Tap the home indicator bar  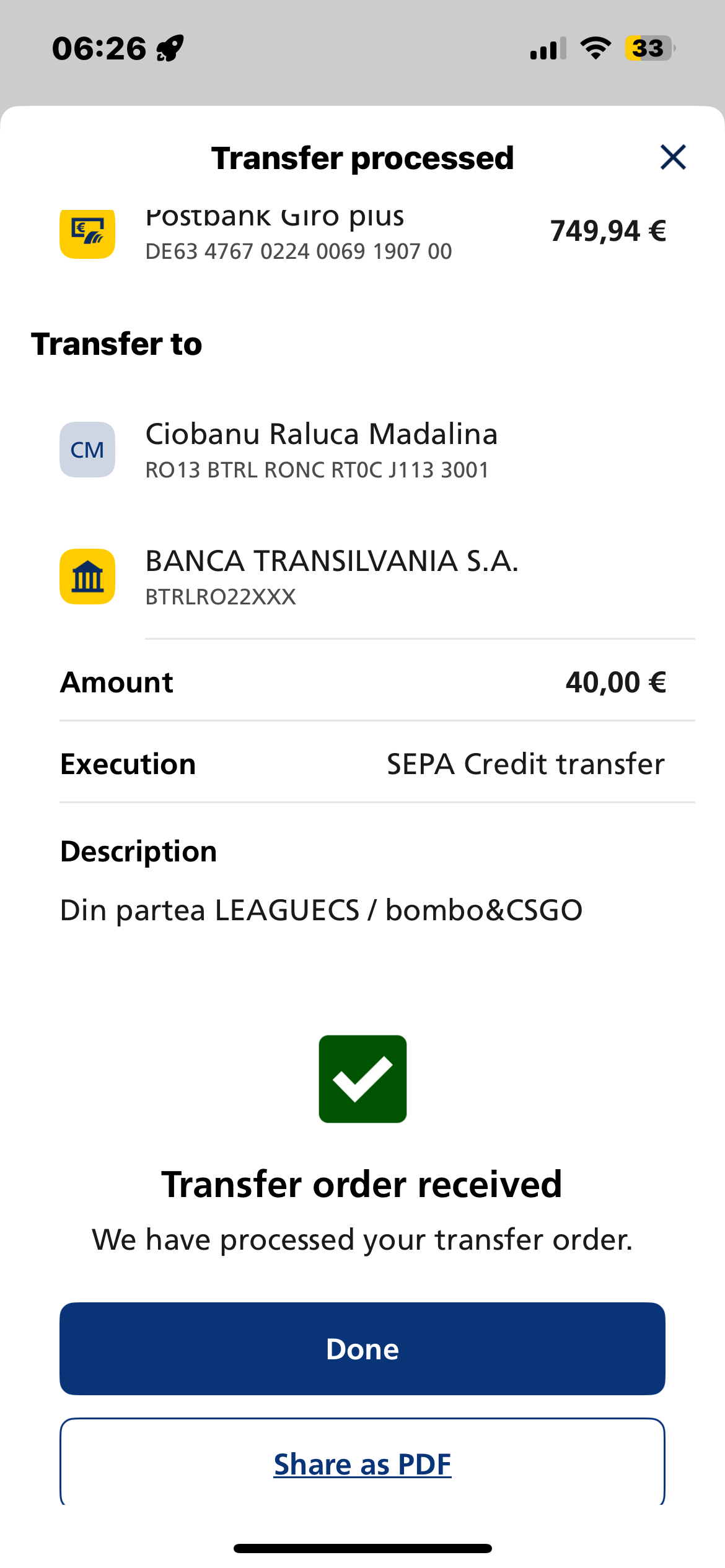pos(362,1548)
